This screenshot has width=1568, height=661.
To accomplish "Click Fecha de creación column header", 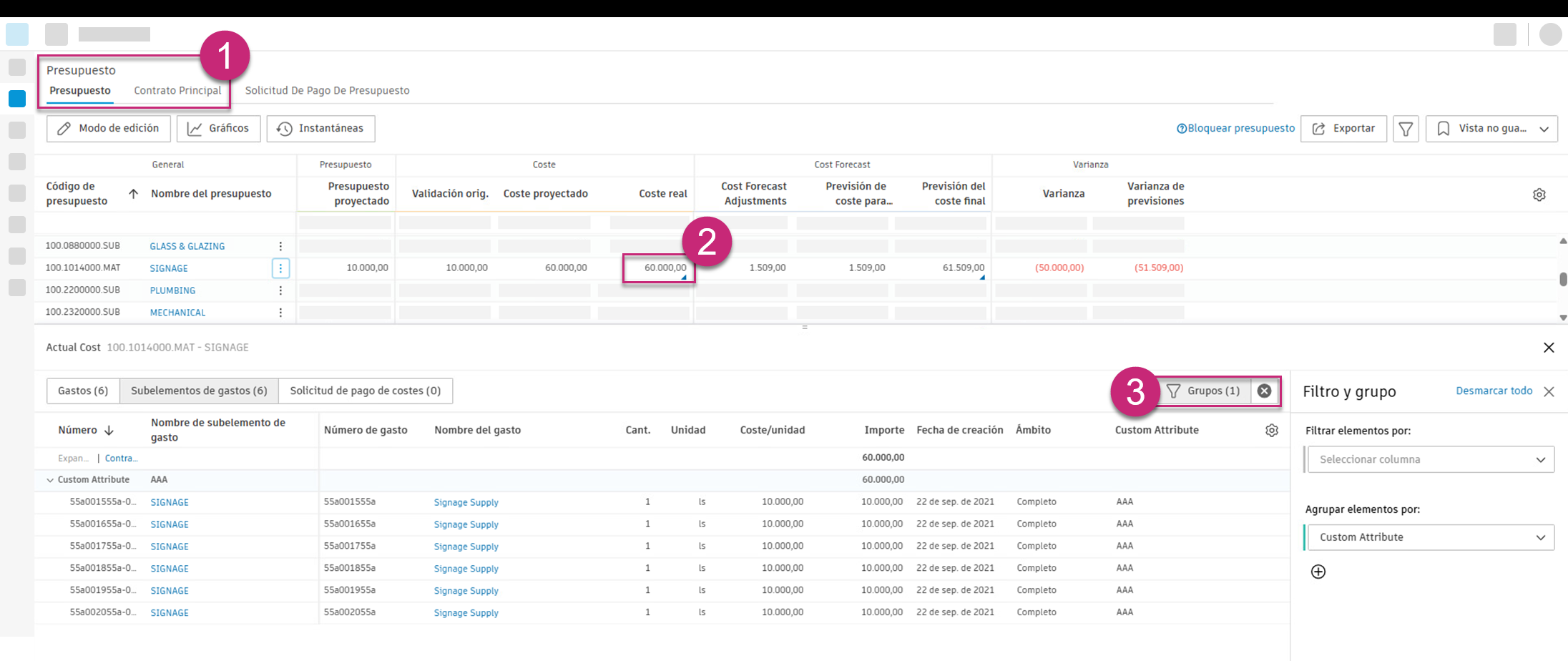I will point(960,431).
